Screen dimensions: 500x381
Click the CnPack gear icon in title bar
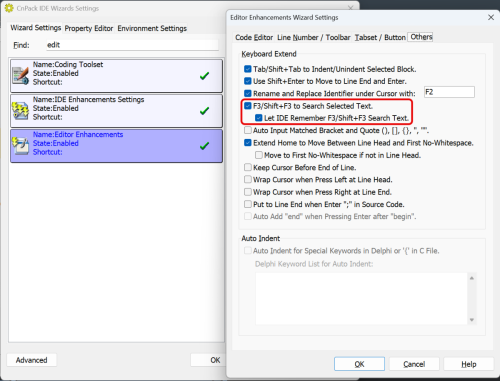click(9, 8)
